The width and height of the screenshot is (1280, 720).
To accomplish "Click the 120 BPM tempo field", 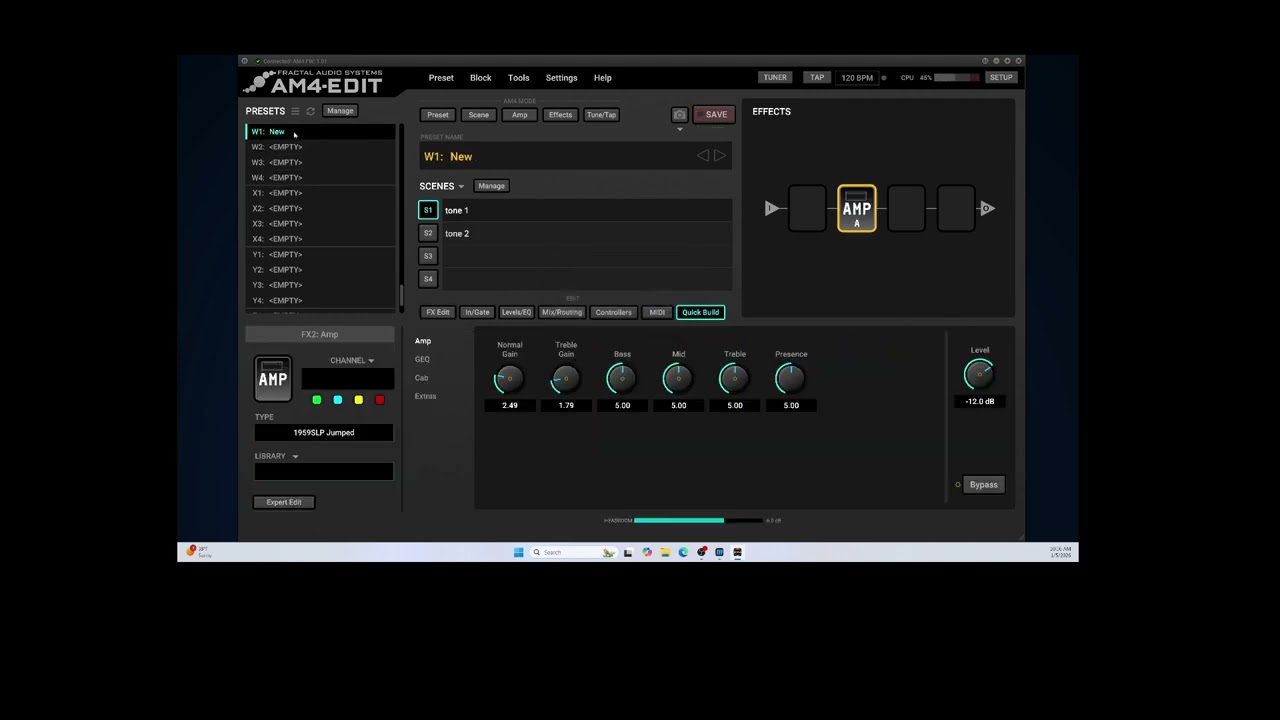I will pos(857,78).
